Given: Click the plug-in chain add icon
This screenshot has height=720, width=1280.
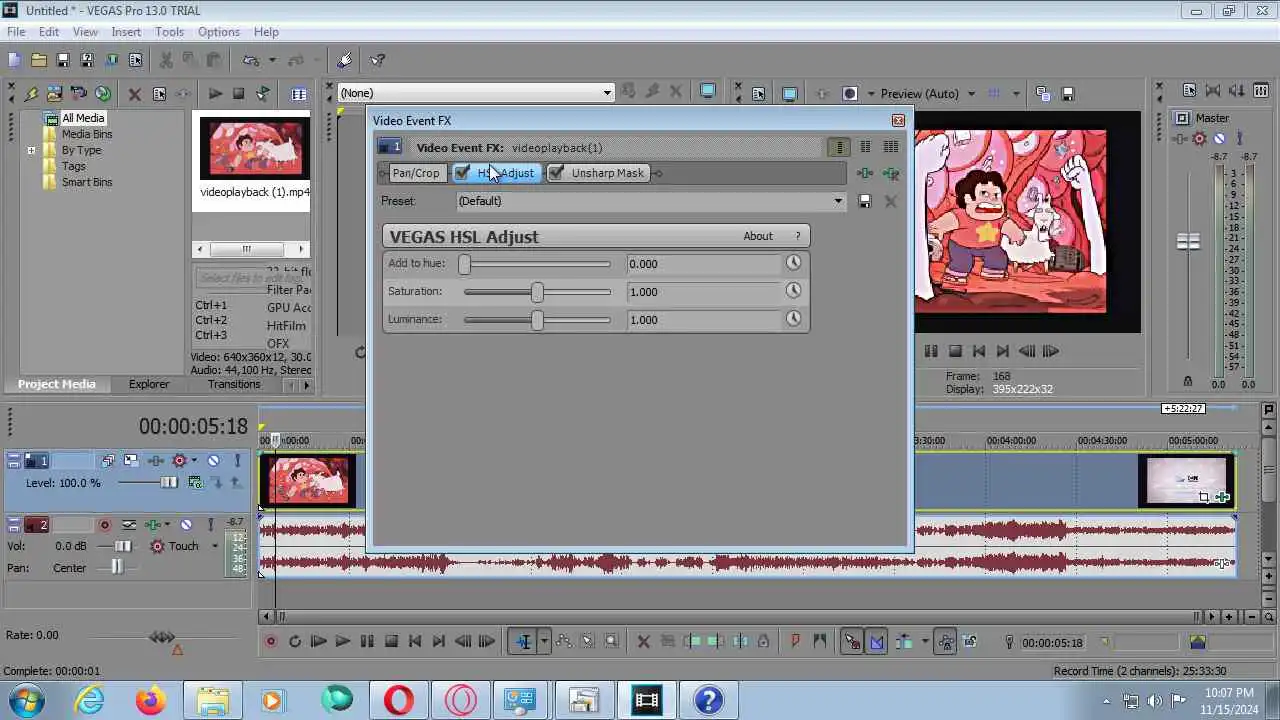Looking at the screenshot, I should [x=865, y=173].
